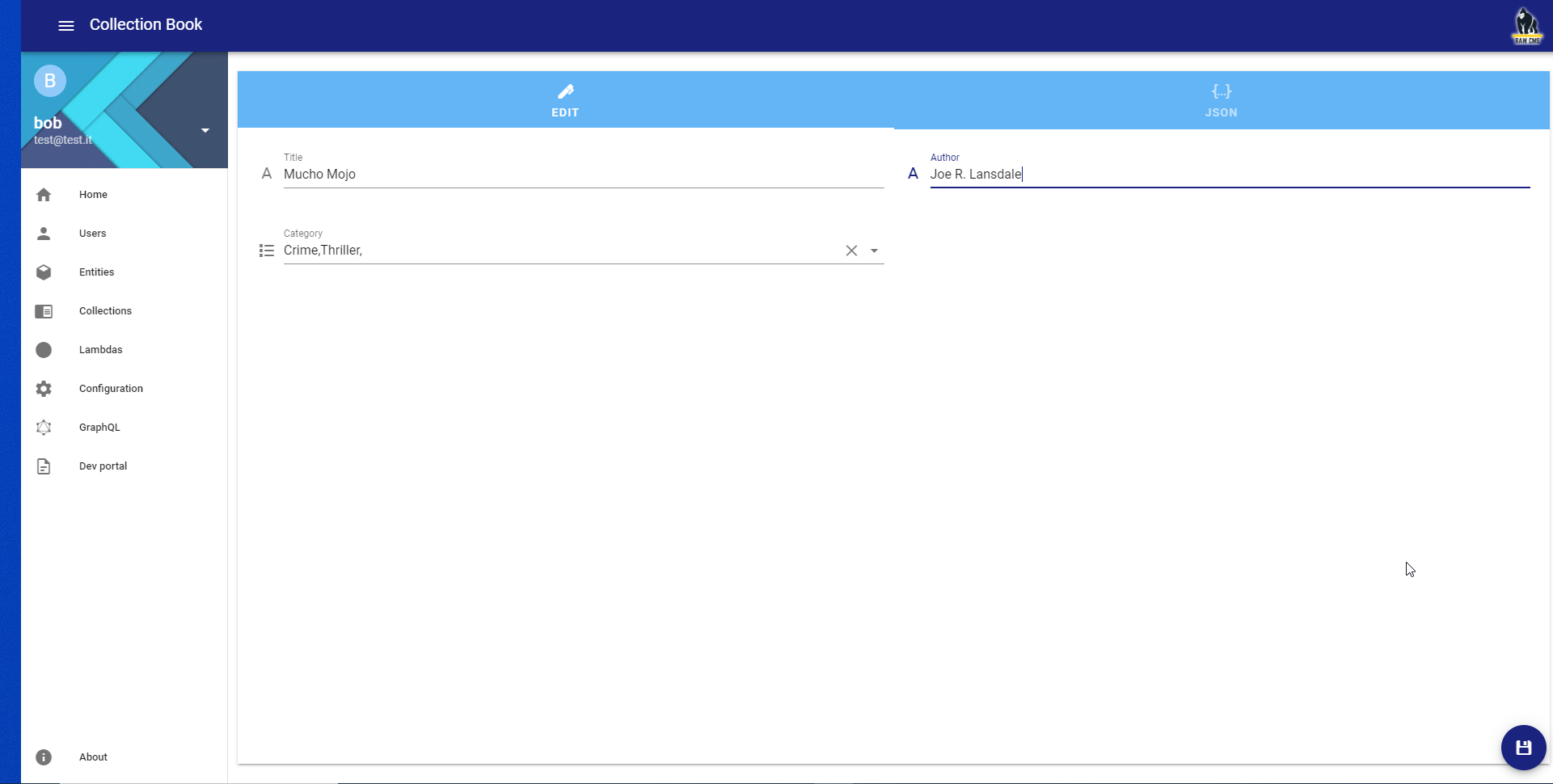Viewport: 1553px width, 784px height.
Task: Expand the Category dropdown arrow
Action: coord(874,251)
